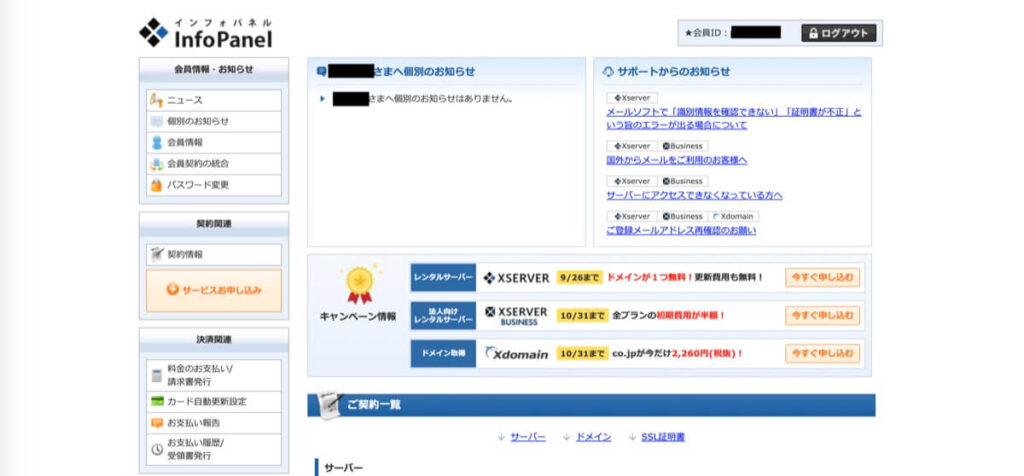Jump to the サーバー contracts section
The width and height of the screenshot is (1024, 476).
coord(528,437)
